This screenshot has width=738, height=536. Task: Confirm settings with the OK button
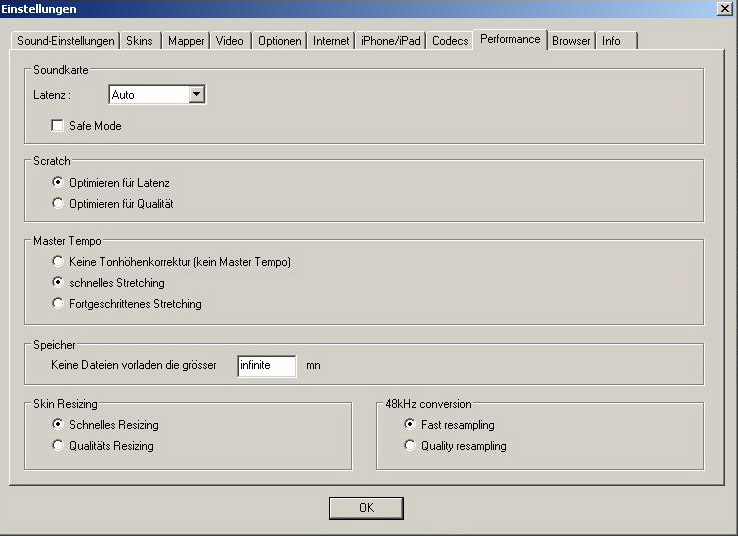366,508
